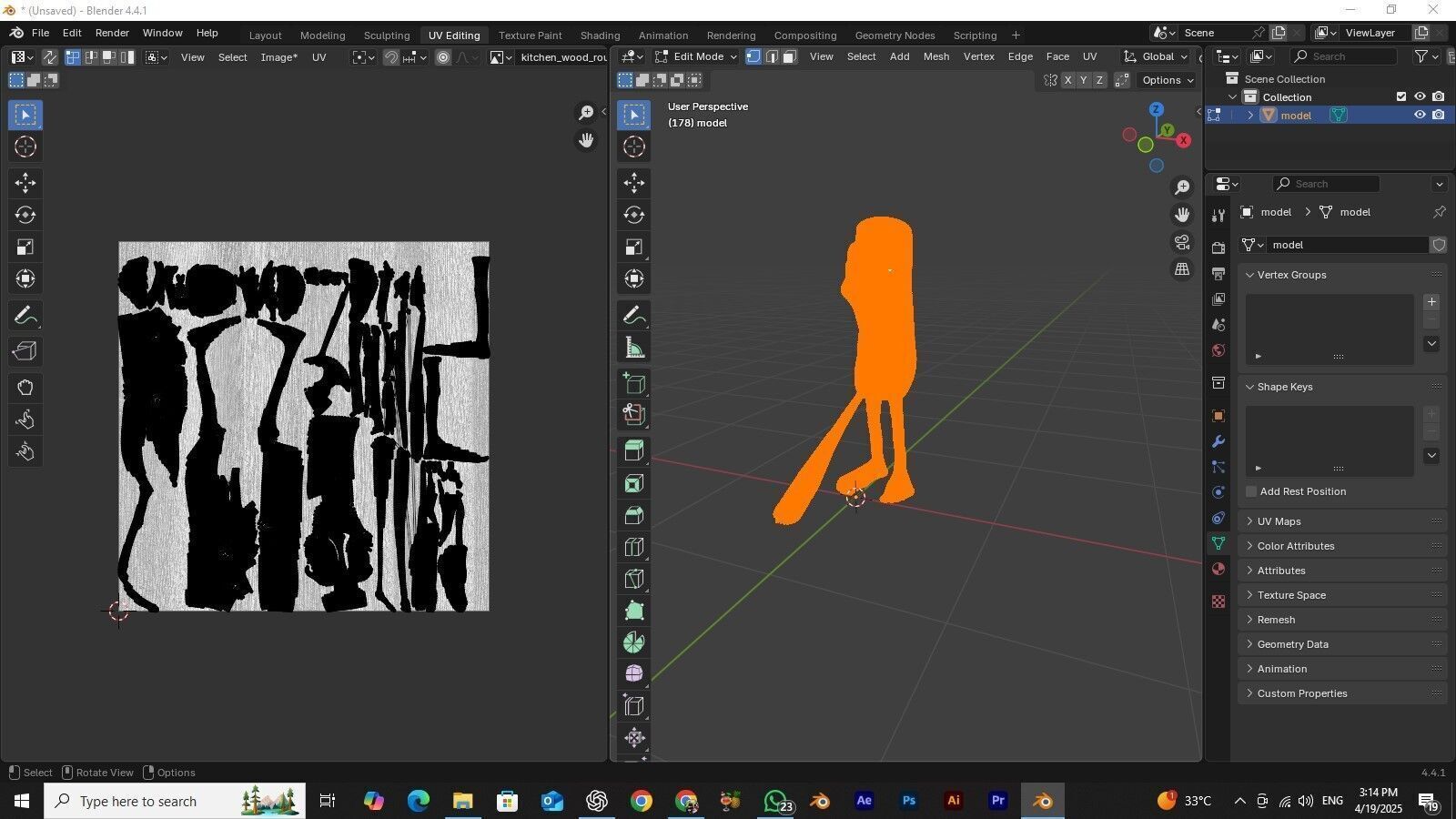Image resolution: width=1456 pixels, height=819 pixels.
Task: Select the UV editor Grab tool
Action: click(x=25, y=388)
